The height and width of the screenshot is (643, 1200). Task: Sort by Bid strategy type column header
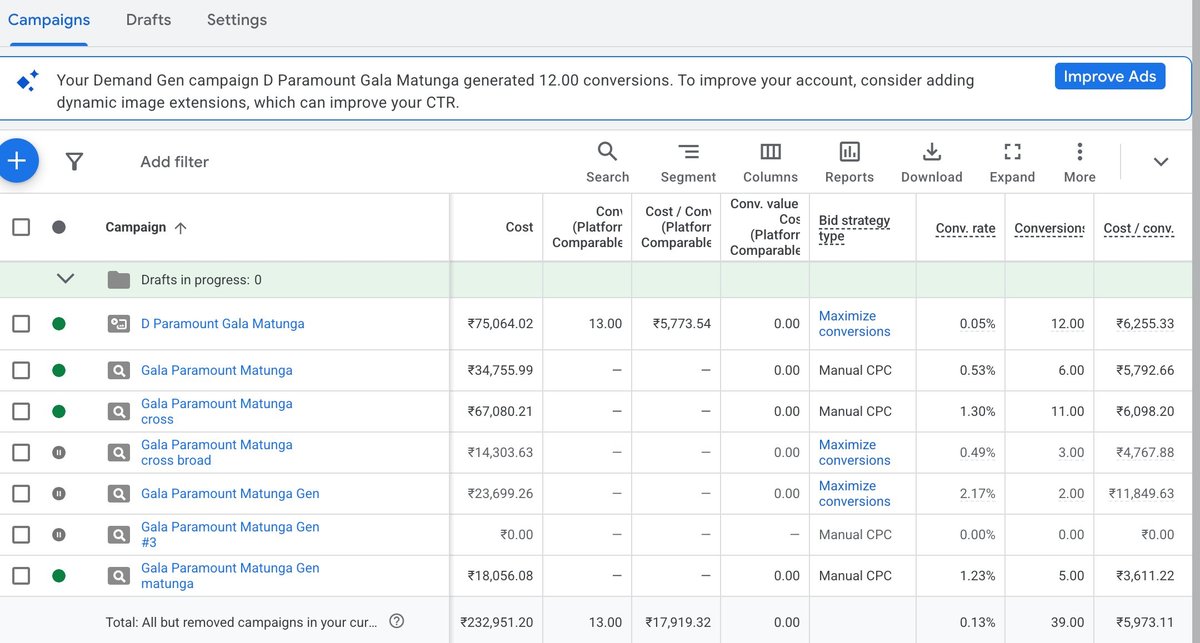854,228
